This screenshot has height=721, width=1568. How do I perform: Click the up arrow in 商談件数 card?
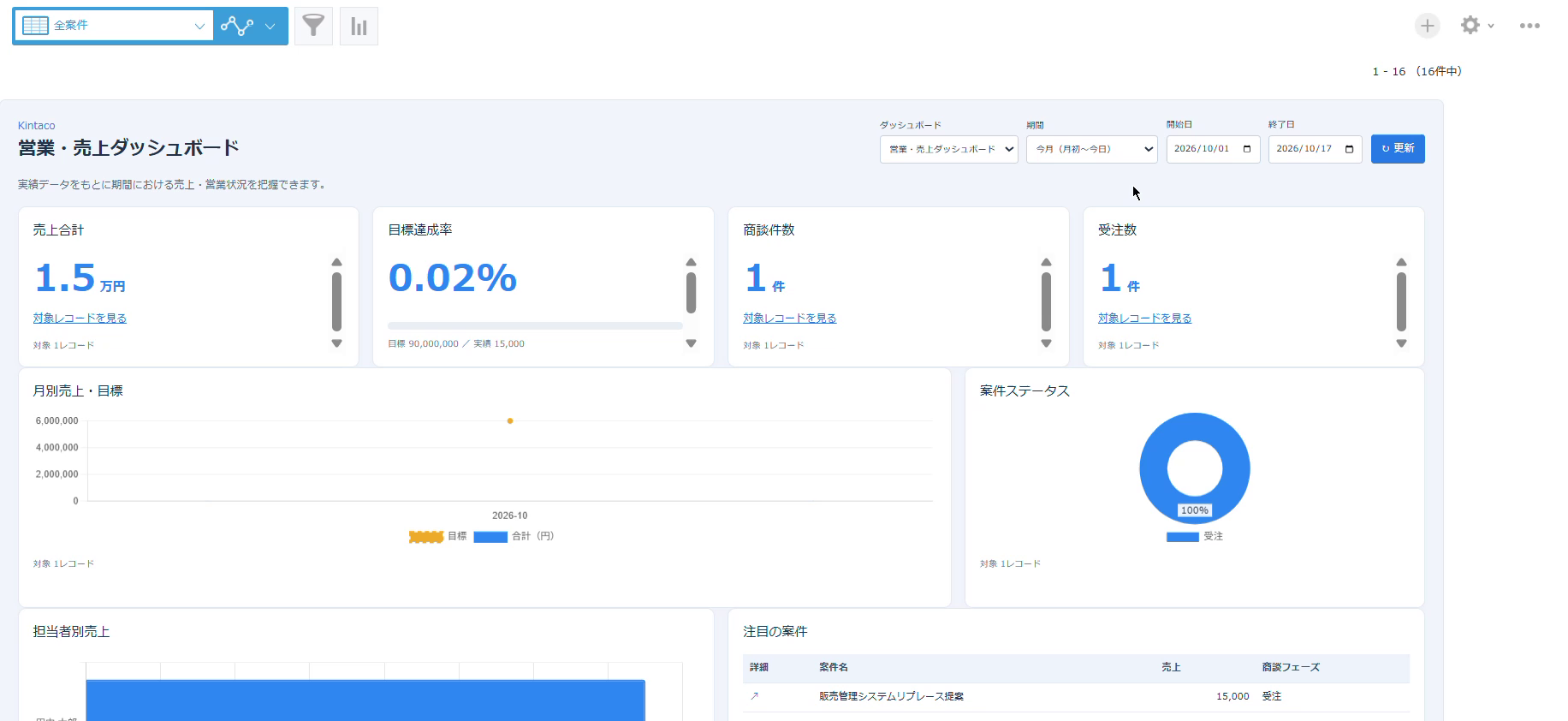point(1046,263)
